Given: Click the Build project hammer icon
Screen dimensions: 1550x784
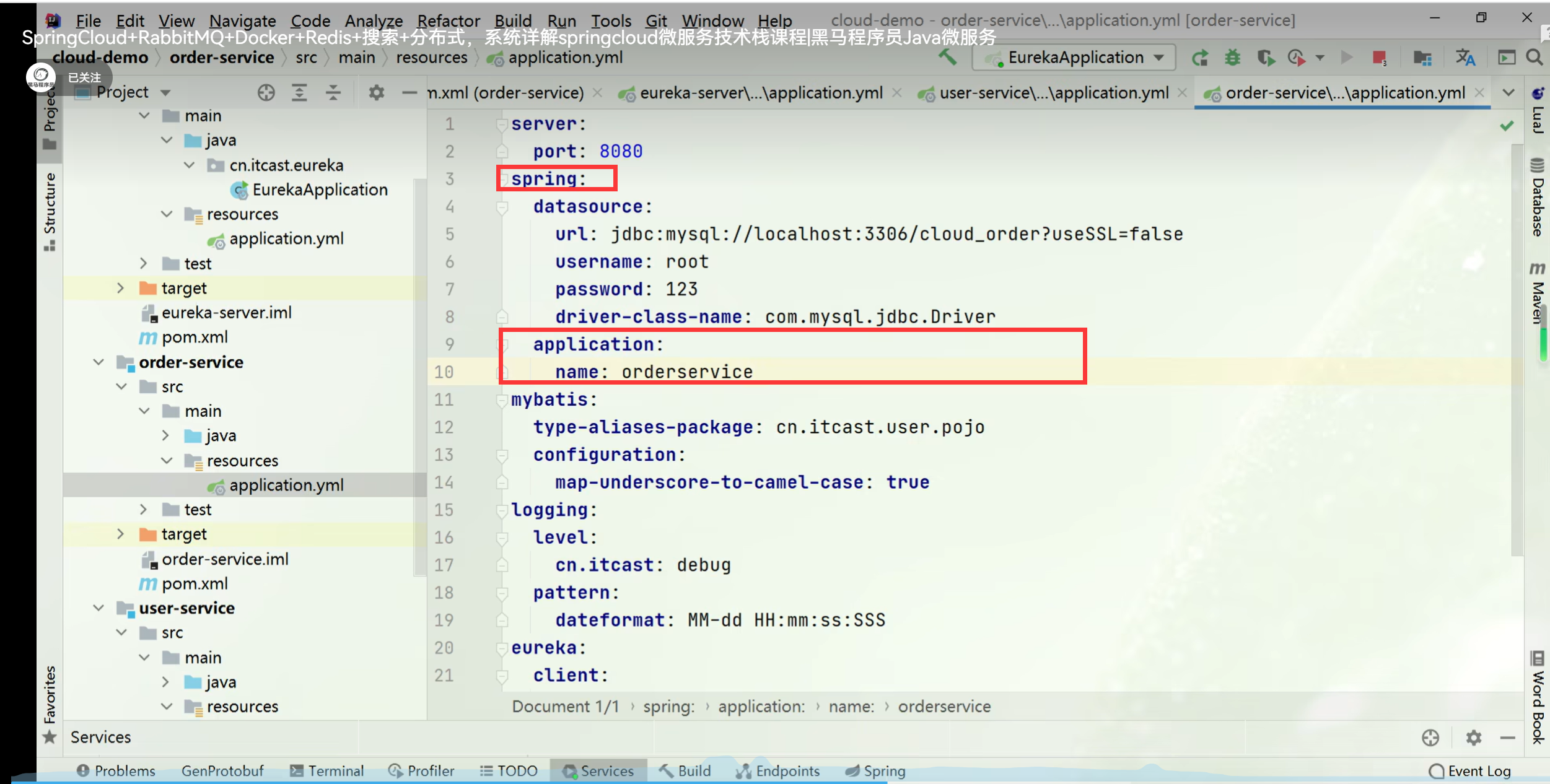Looking at the screenshot, I should [947, 58].
